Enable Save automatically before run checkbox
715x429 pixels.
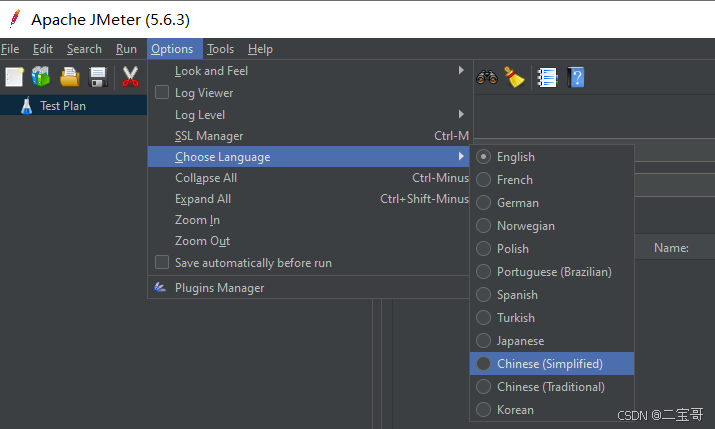[162, 262]
